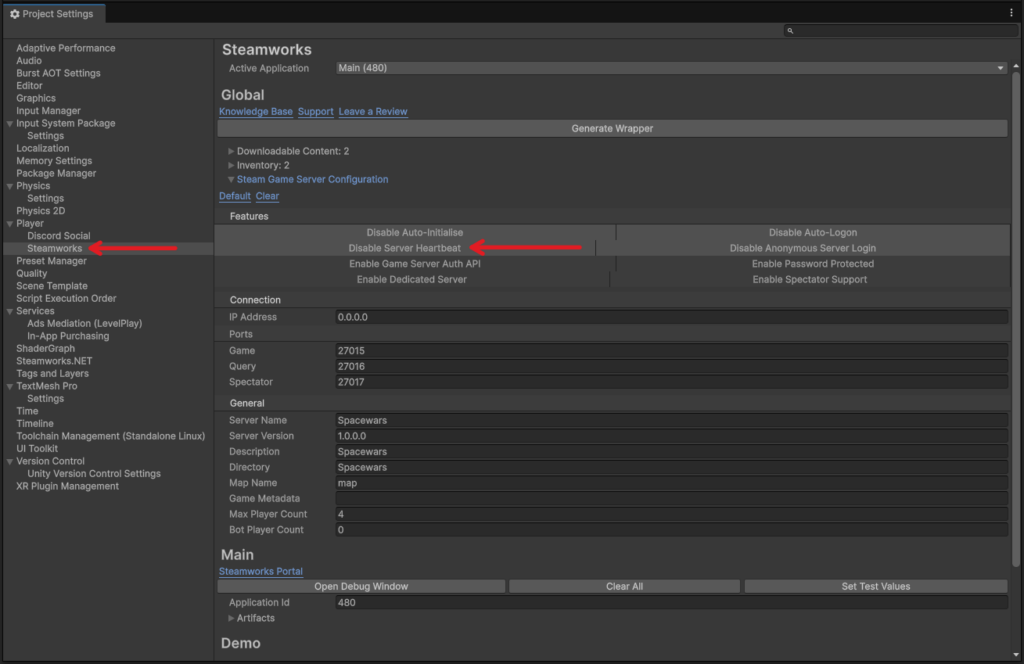Toggle Disable Server Heartbeat feature
The image size is (1024, 664).
404,248
